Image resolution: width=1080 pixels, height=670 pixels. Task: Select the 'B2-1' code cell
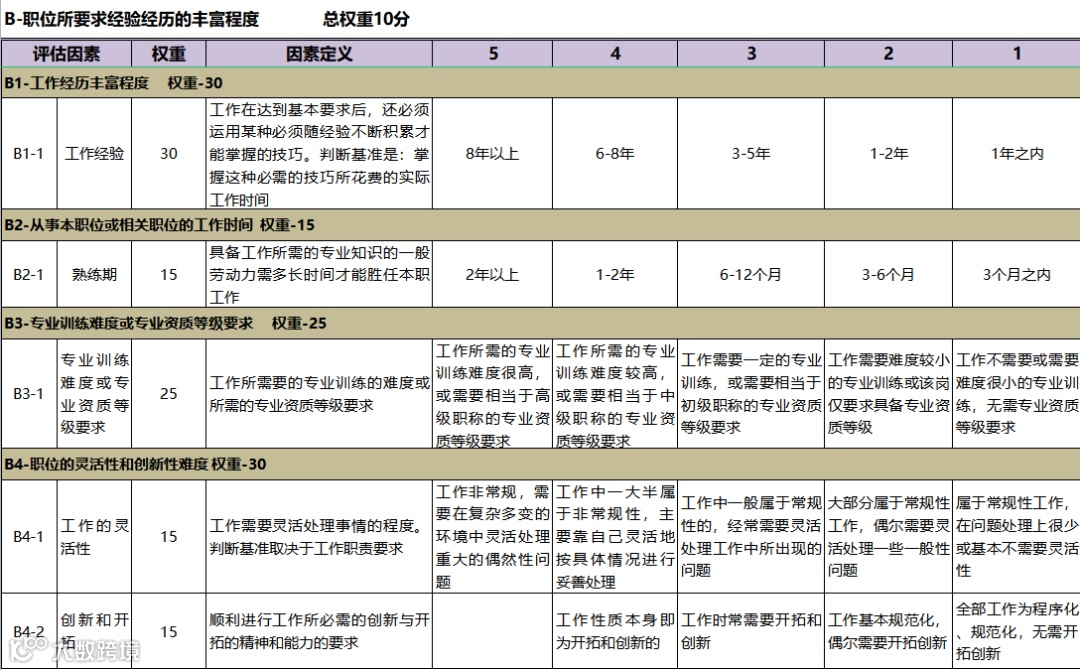29,274
